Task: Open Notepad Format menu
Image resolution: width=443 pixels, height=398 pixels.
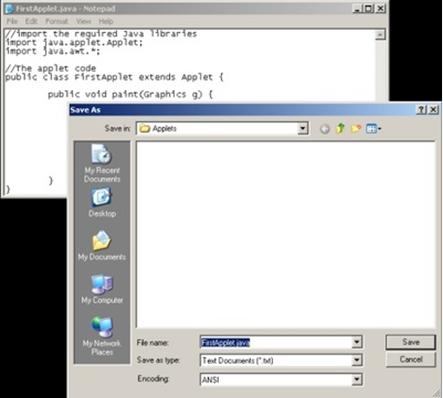Action: coord(56,21)
